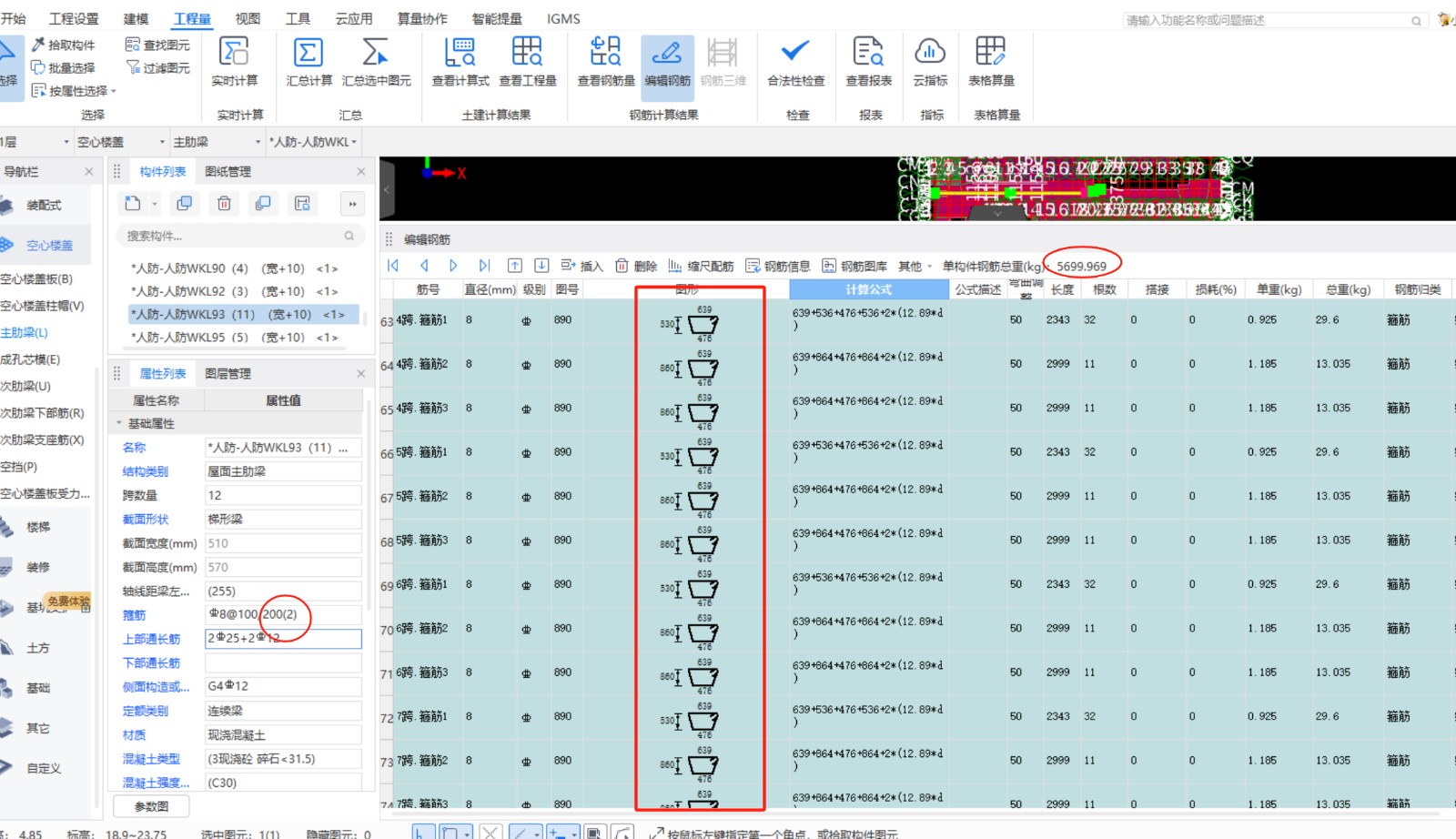The height and width of the screenshot is (839, 1456).
Task: Click the 箍筋 property link
Action: coord(134,615)
